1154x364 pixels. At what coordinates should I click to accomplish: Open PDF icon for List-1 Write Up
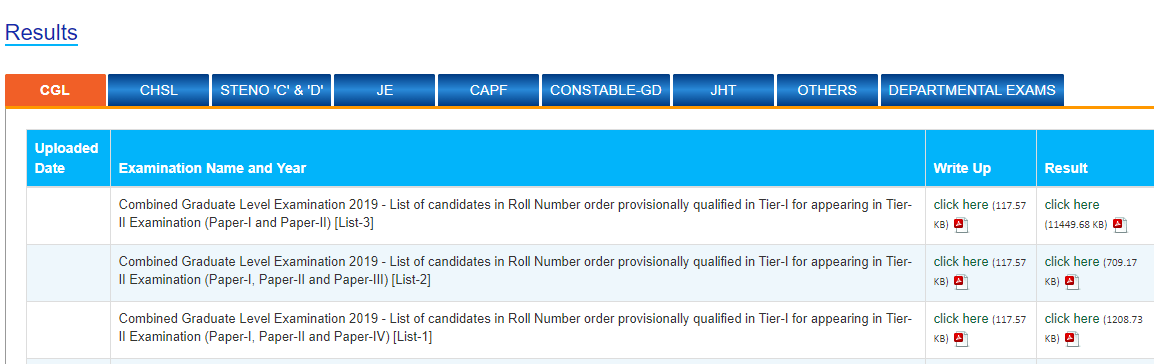coord(961,339)
